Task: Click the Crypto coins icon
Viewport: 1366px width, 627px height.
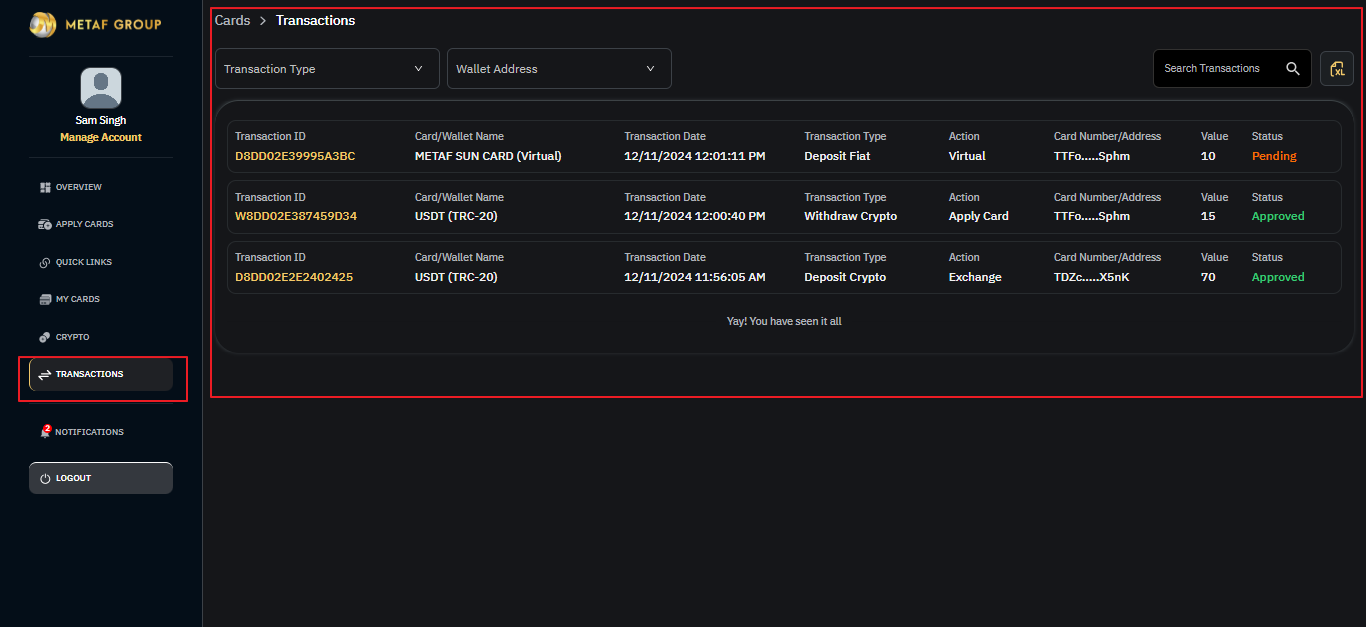Action: (45, 337)
